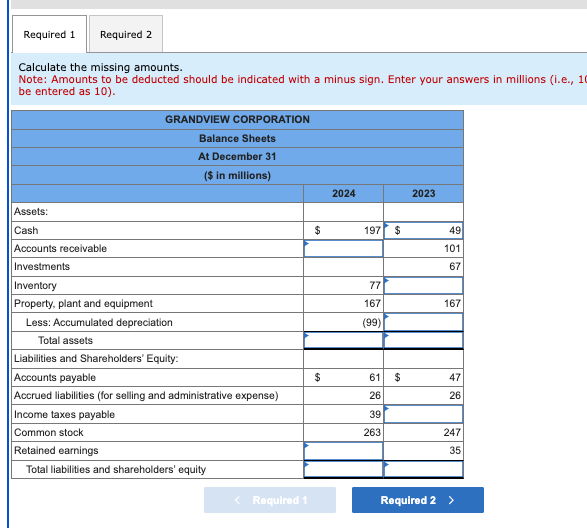This screenshot has height=528, width=587.
Task: Click the 2024 Accounts payable value 61
Action: [375, 377]
